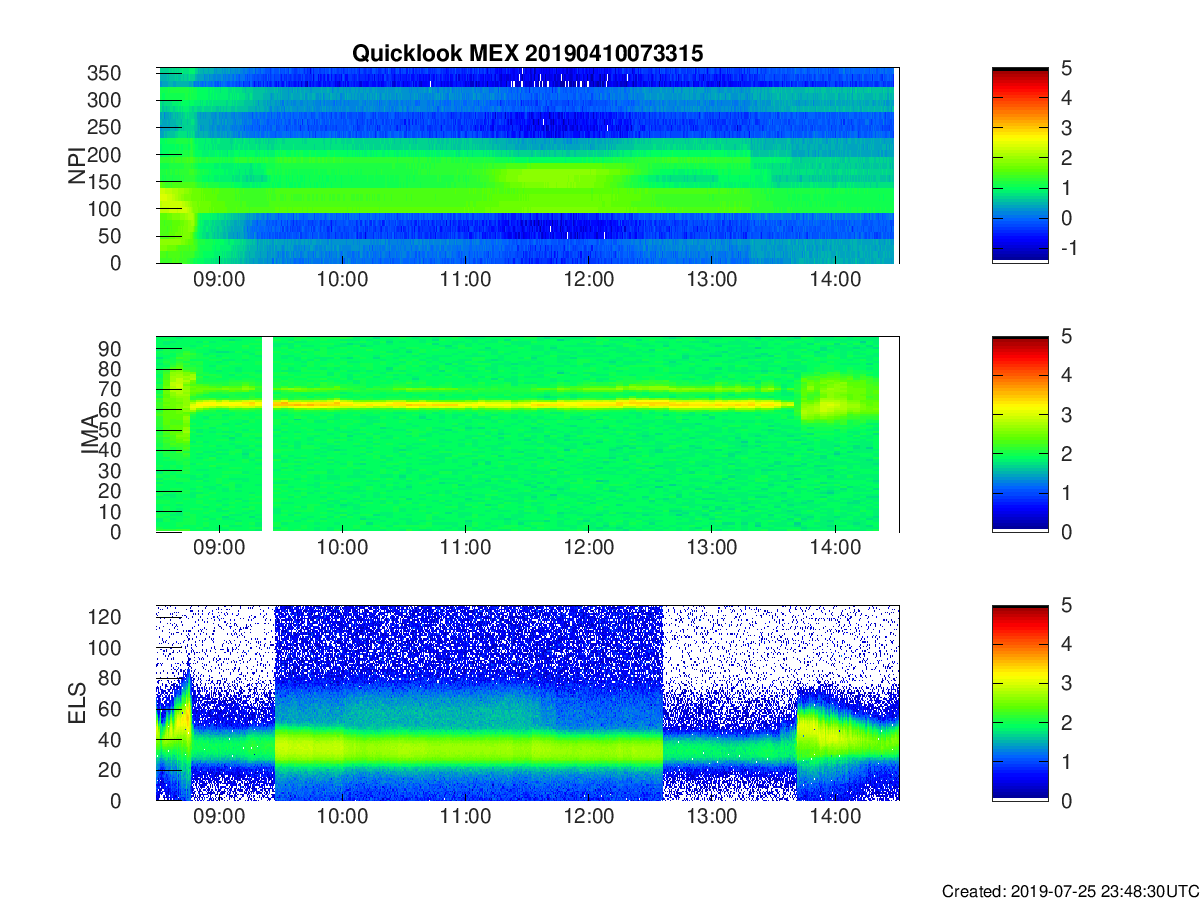The image size is (1200, 900).
Task: Click the 10:00 label under ELS plot
Action: coord(342,817)
